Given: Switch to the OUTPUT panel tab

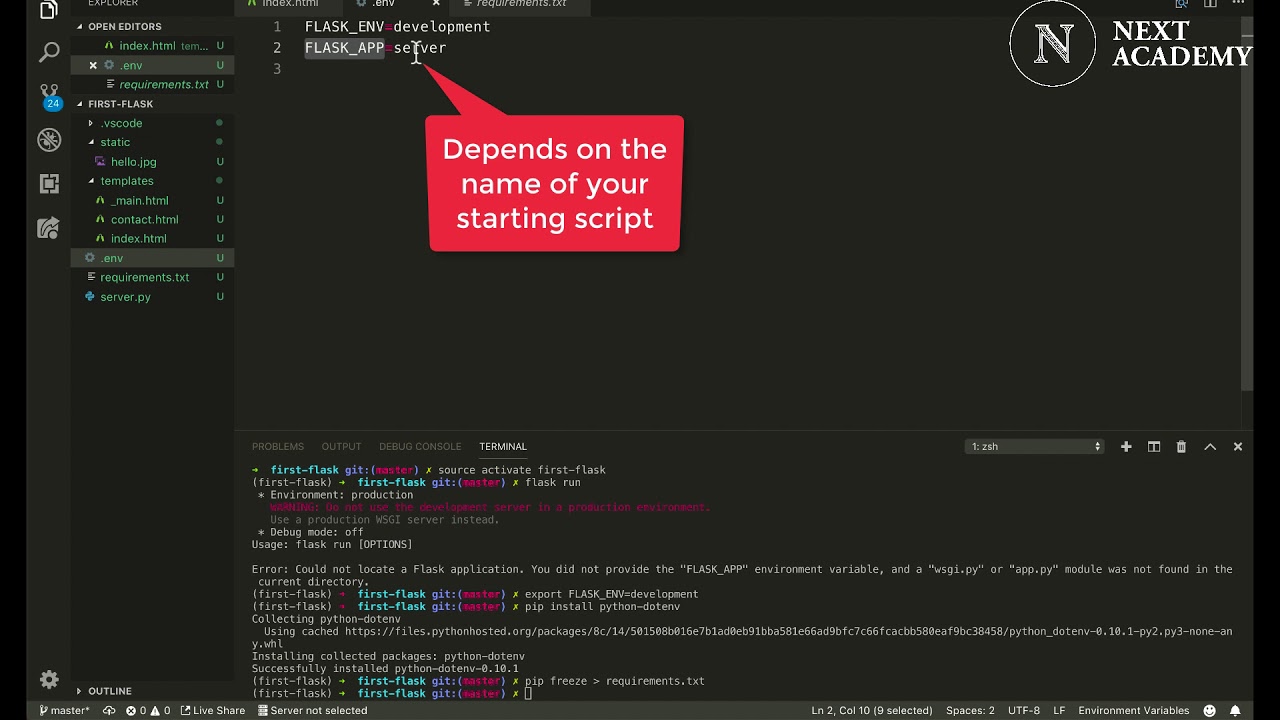Looking at the screenshot, I should click(x=341, y=447).
